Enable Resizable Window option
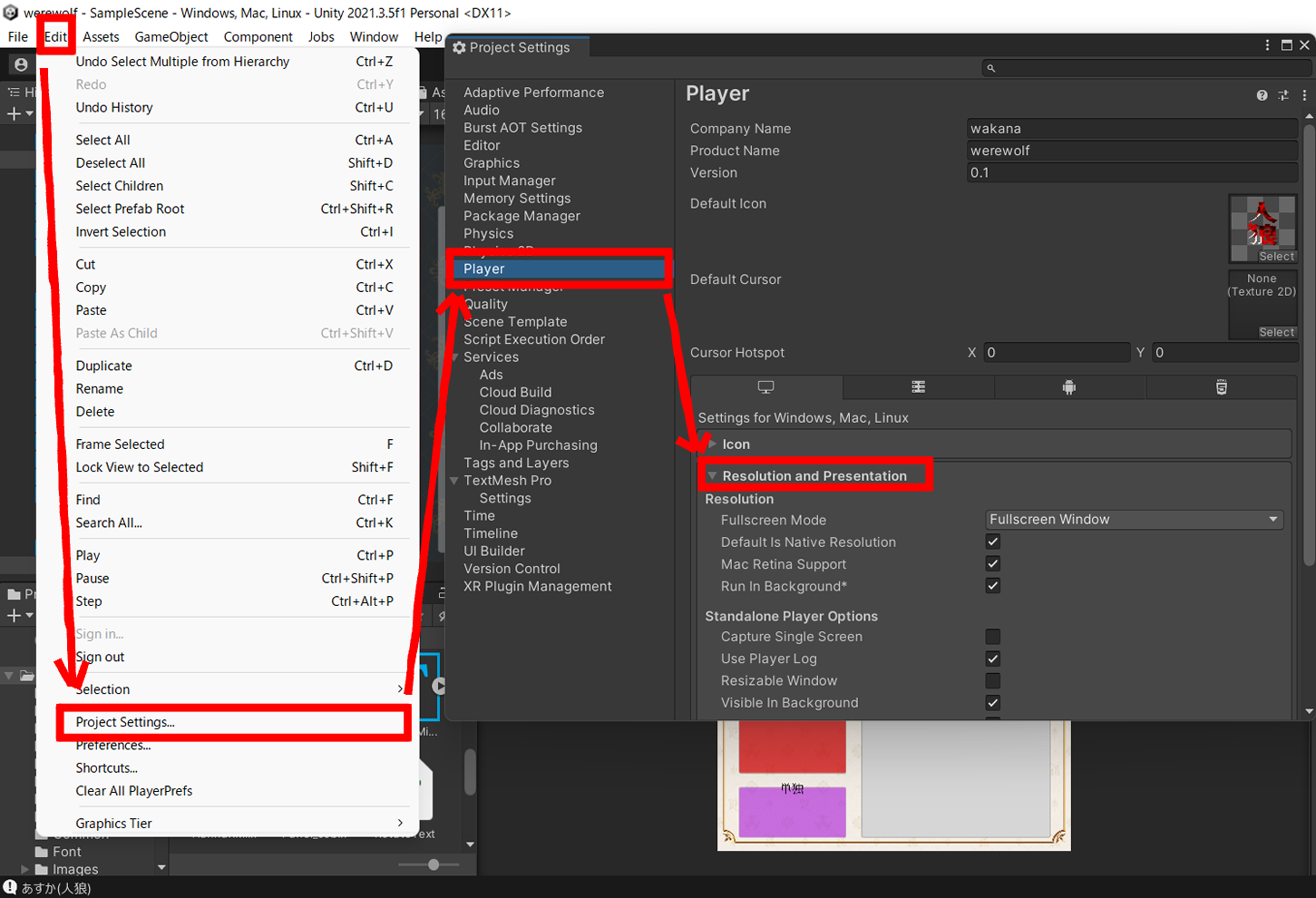Image resolution: width=1316 pixels, height=898 pixels. click(x=991, y=680)
